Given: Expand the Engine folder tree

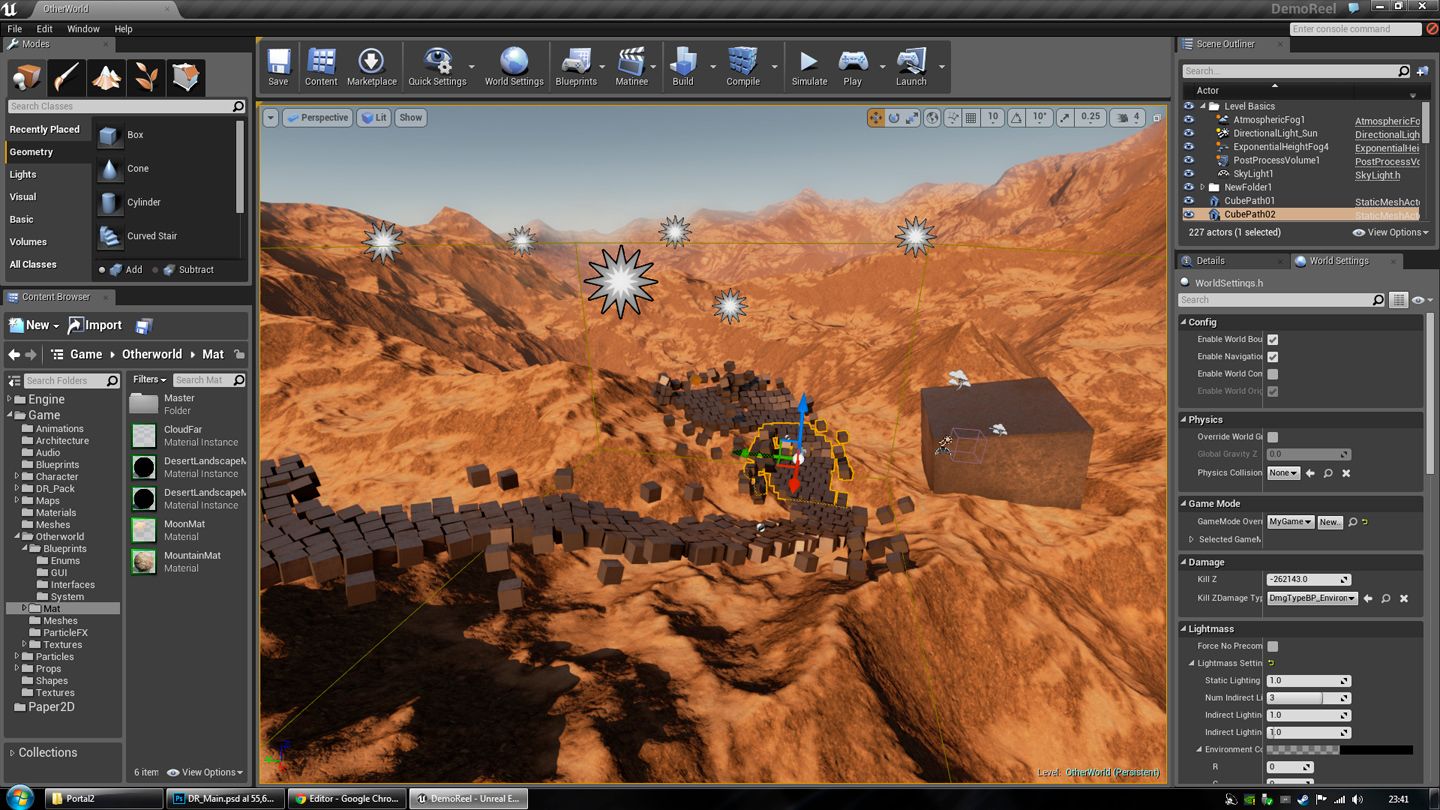Looking at the screenshot, I should point(10,399).
